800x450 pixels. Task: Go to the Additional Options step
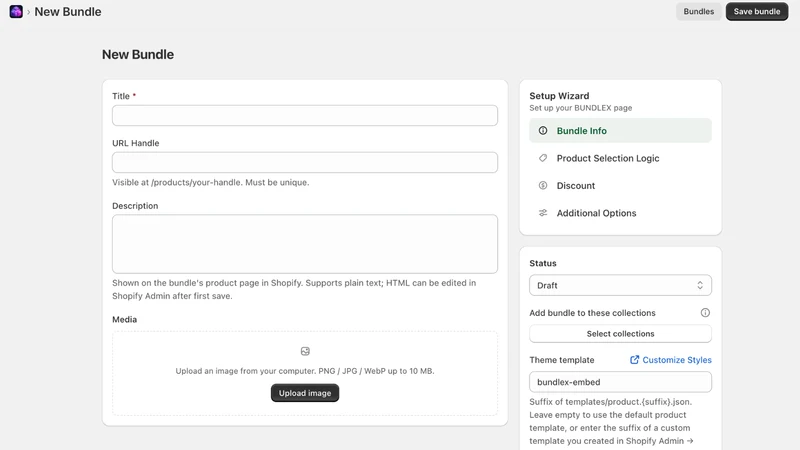(x=620, y=213)
